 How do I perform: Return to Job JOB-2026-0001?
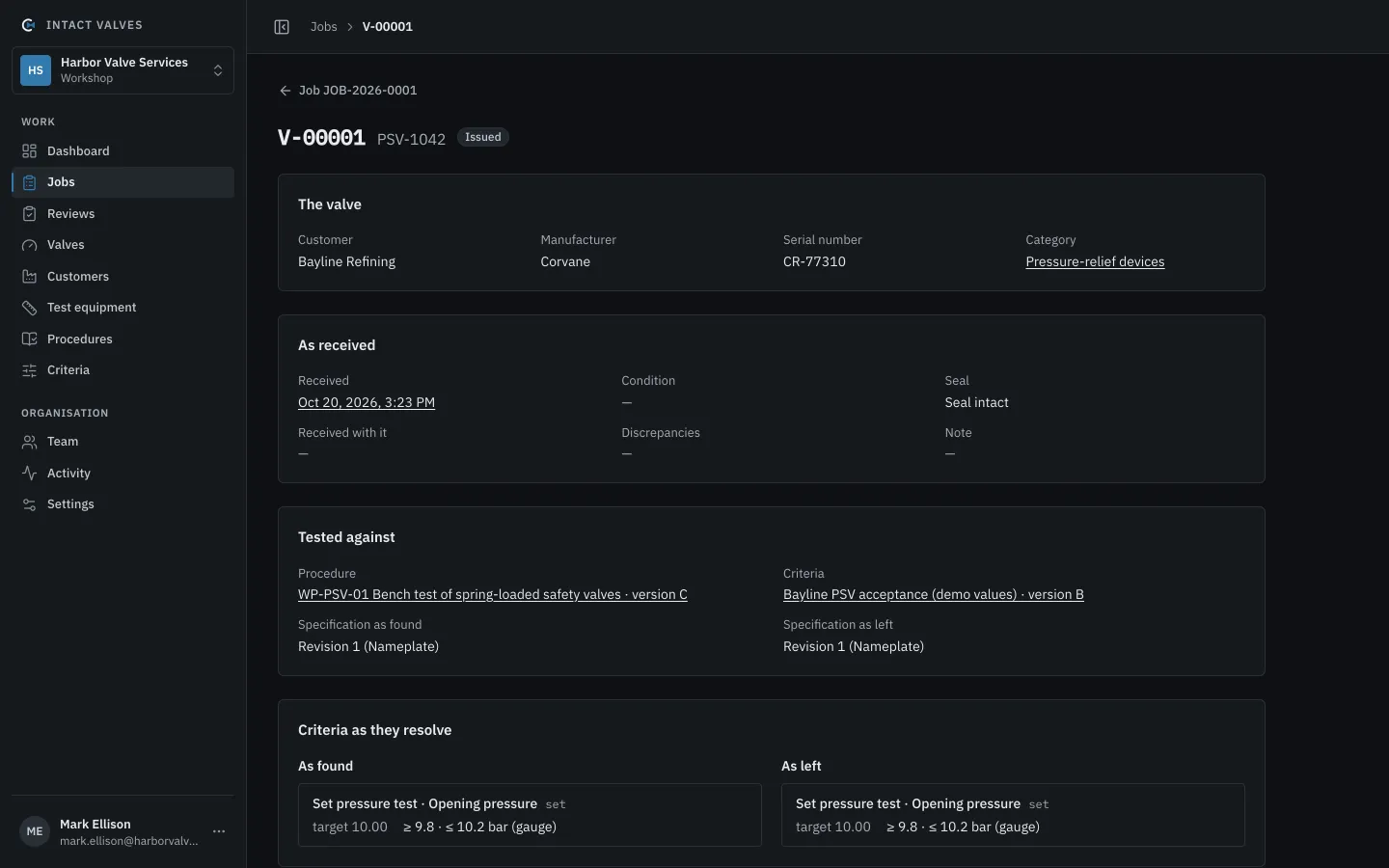coord(348,91)
